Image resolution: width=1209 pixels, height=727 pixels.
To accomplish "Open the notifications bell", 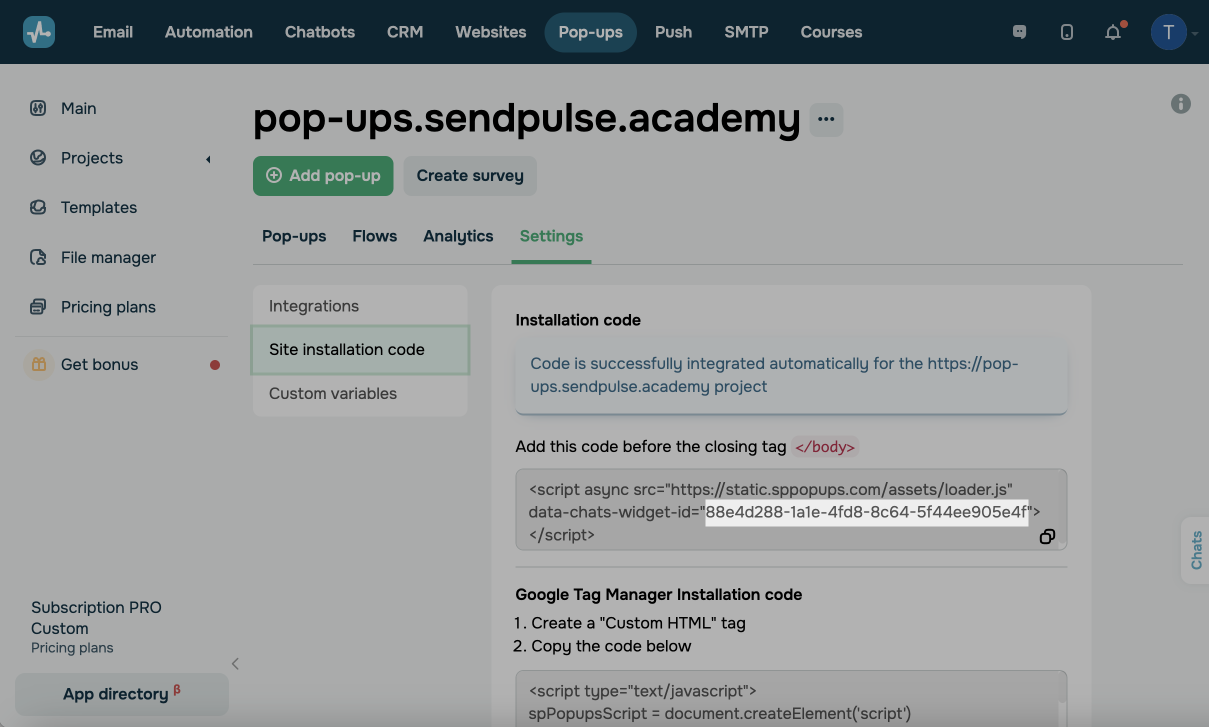I will [x=1113, y=32].
